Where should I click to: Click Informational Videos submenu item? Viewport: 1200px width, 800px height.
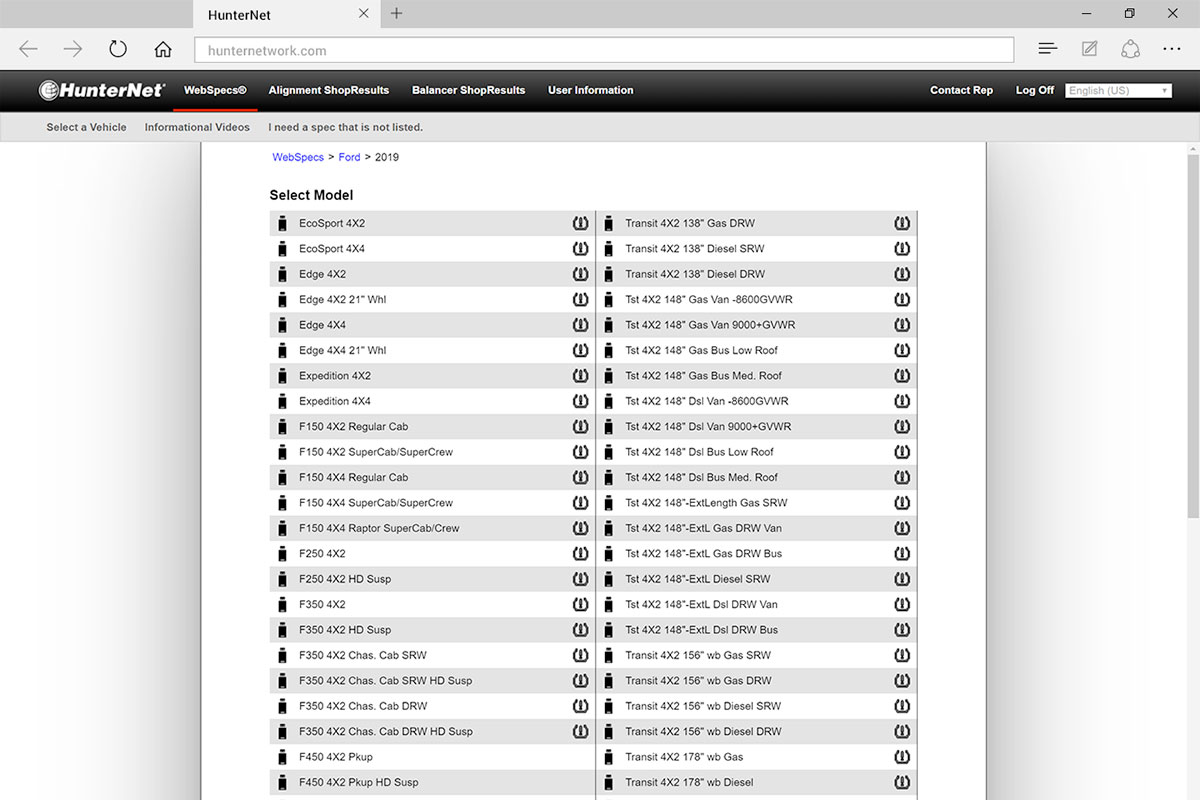(x=197, y=127)
